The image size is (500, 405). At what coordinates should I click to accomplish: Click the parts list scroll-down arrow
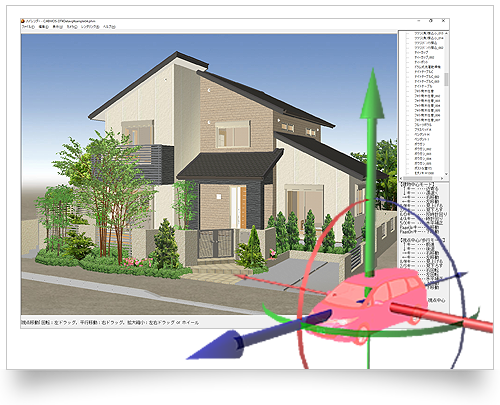[446, 174]
